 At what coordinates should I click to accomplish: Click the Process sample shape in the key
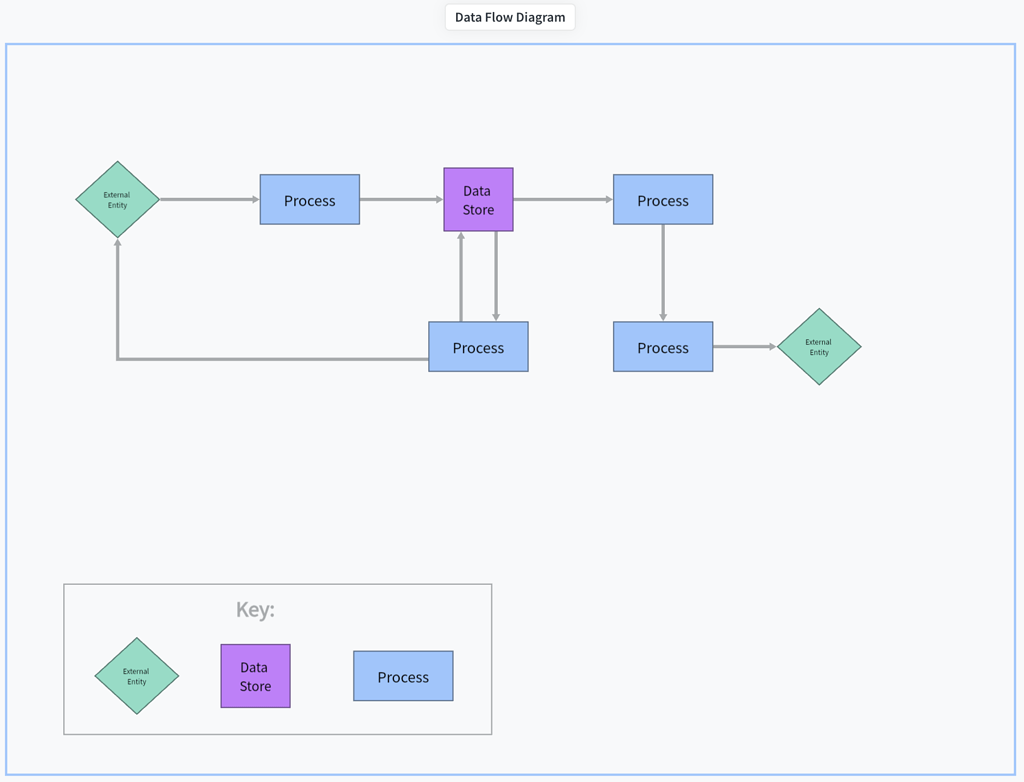click(403, 676)
